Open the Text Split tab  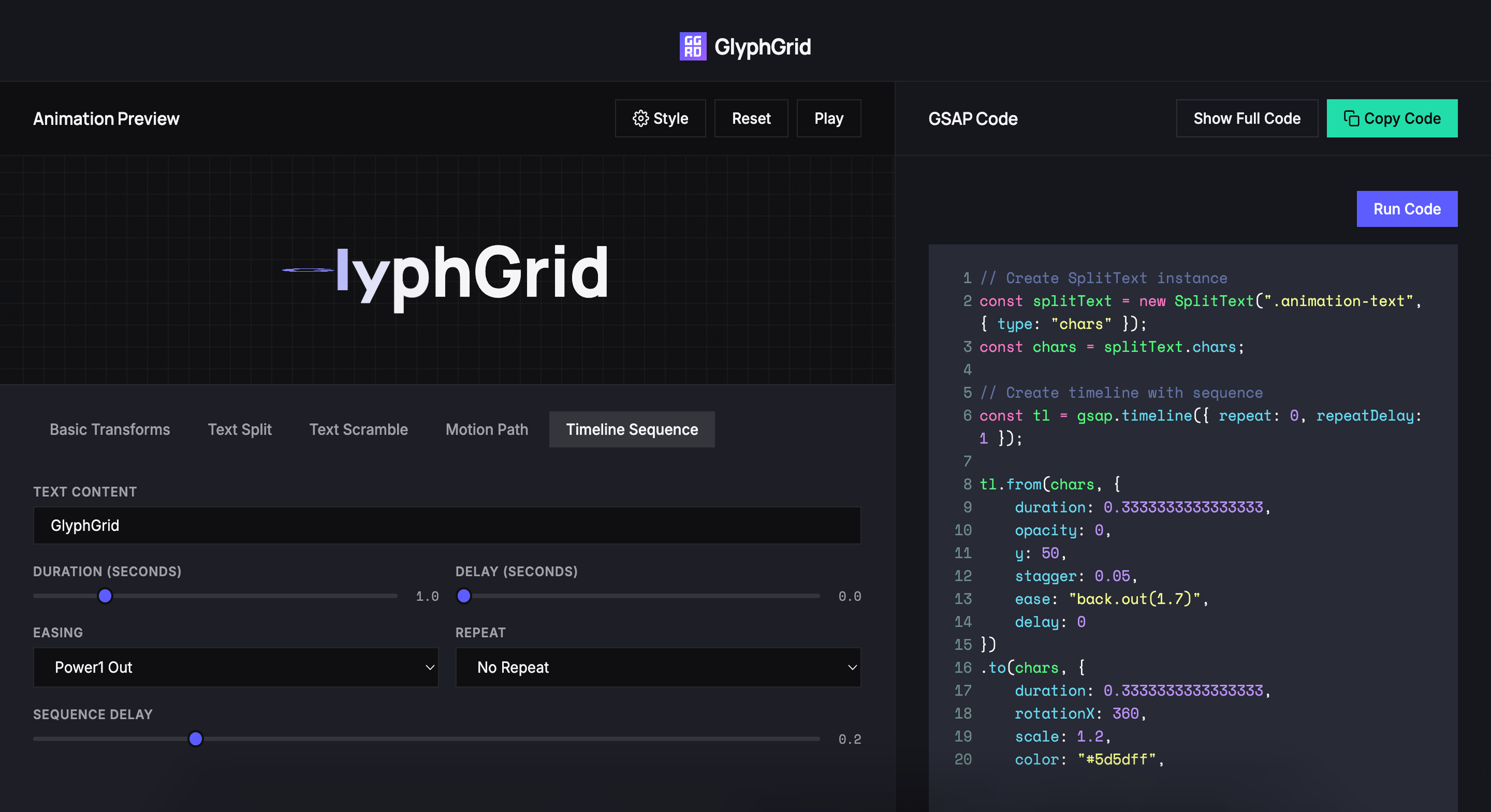point(240,430)
